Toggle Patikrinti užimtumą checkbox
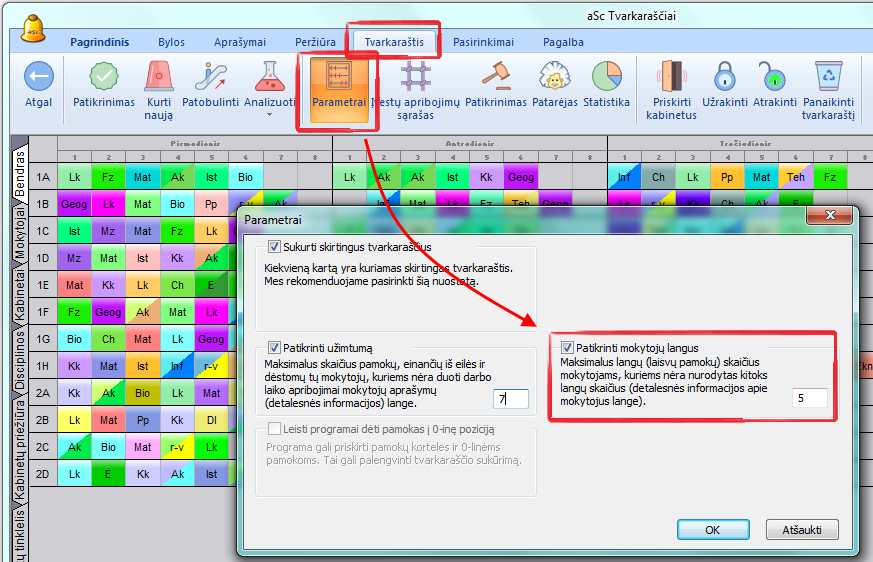Image resolution: width=873 pixels, height=562 pixels. coord(275,348)
